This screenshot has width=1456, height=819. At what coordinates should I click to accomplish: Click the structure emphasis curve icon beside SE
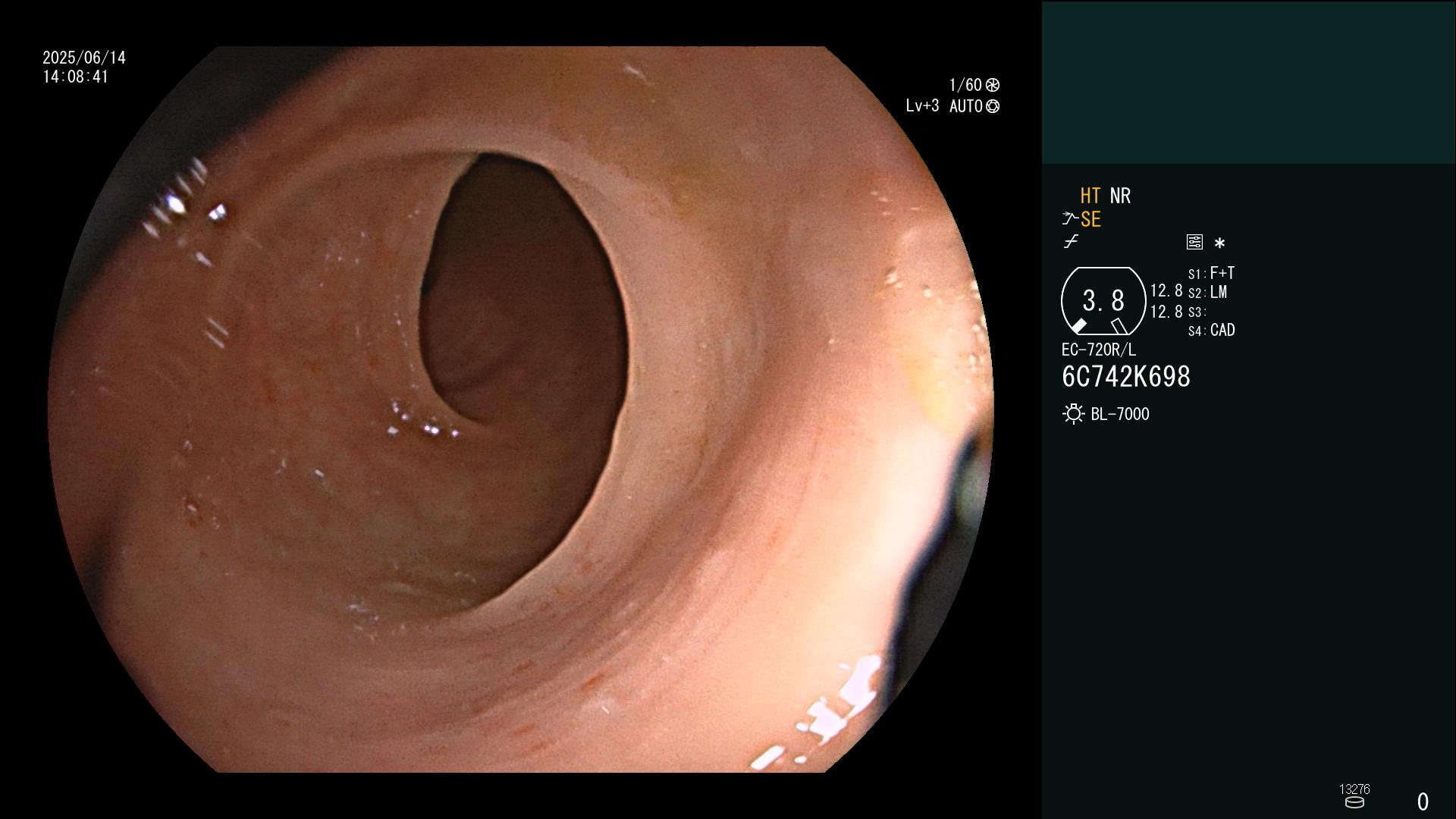(x=1069, y=219)
